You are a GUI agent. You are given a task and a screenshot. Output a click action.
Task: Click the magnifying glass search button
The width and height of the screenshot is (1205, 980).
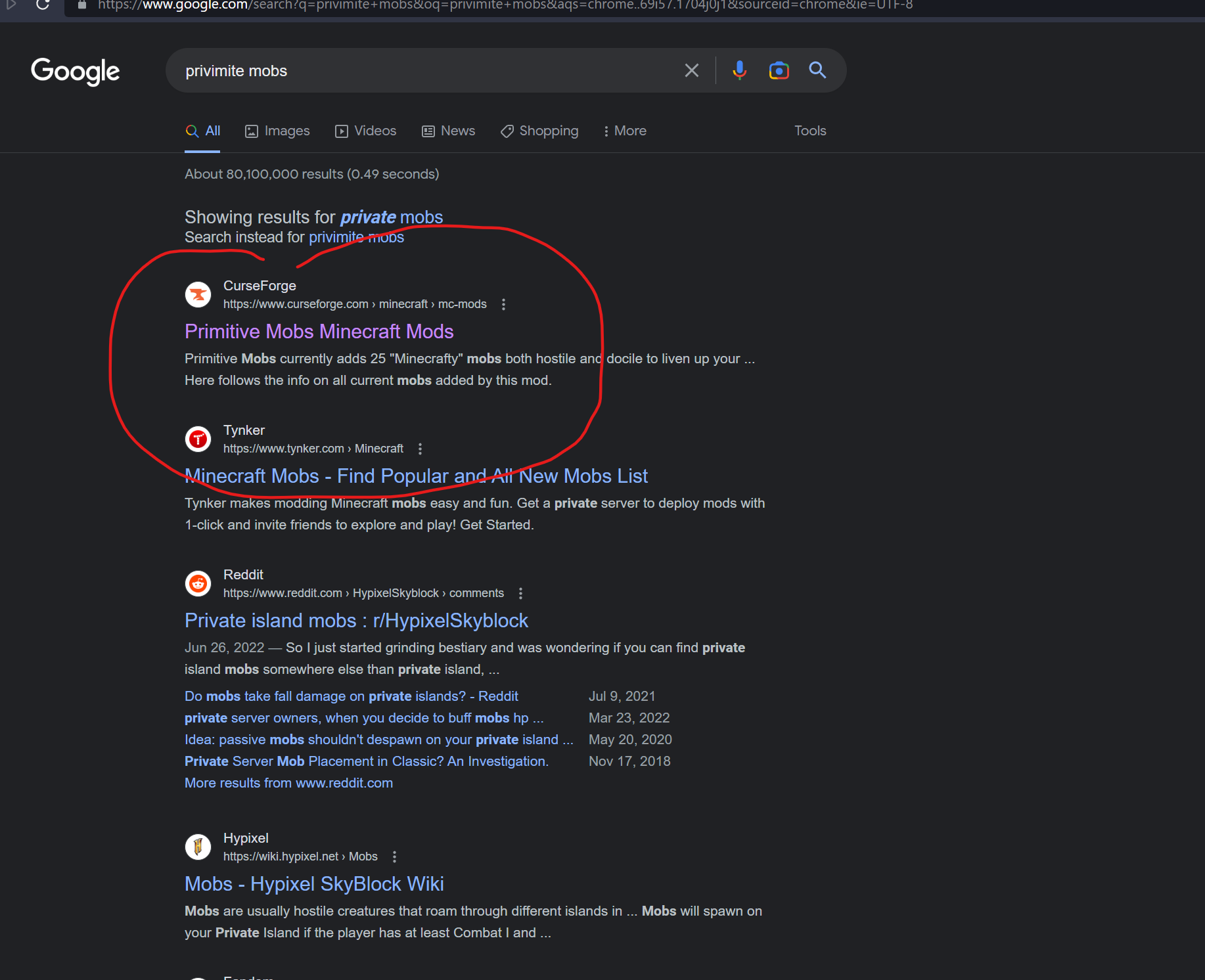(x=817, y=70)
